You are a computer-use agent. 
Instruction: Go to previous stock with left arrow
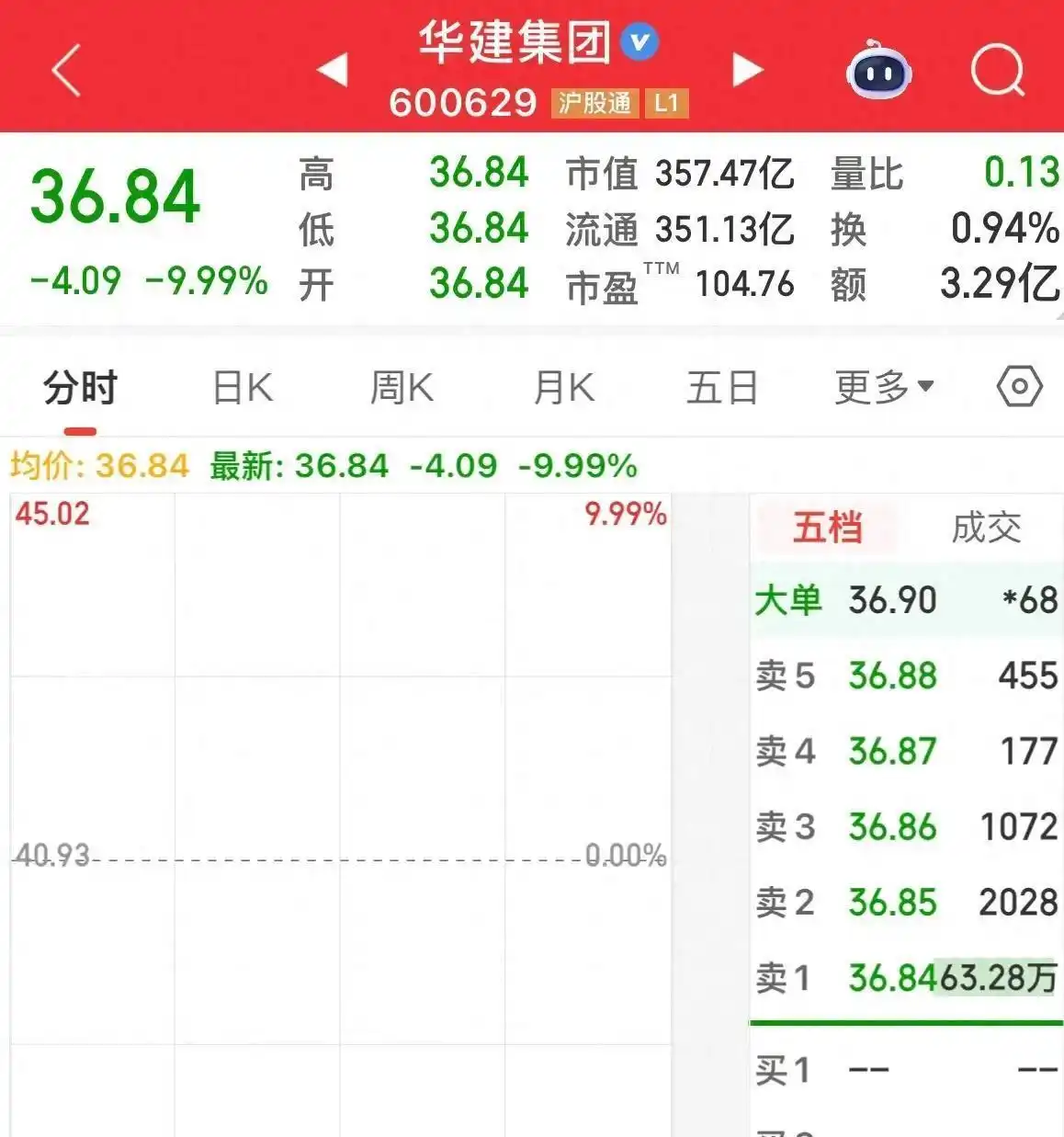click(334, 71)
